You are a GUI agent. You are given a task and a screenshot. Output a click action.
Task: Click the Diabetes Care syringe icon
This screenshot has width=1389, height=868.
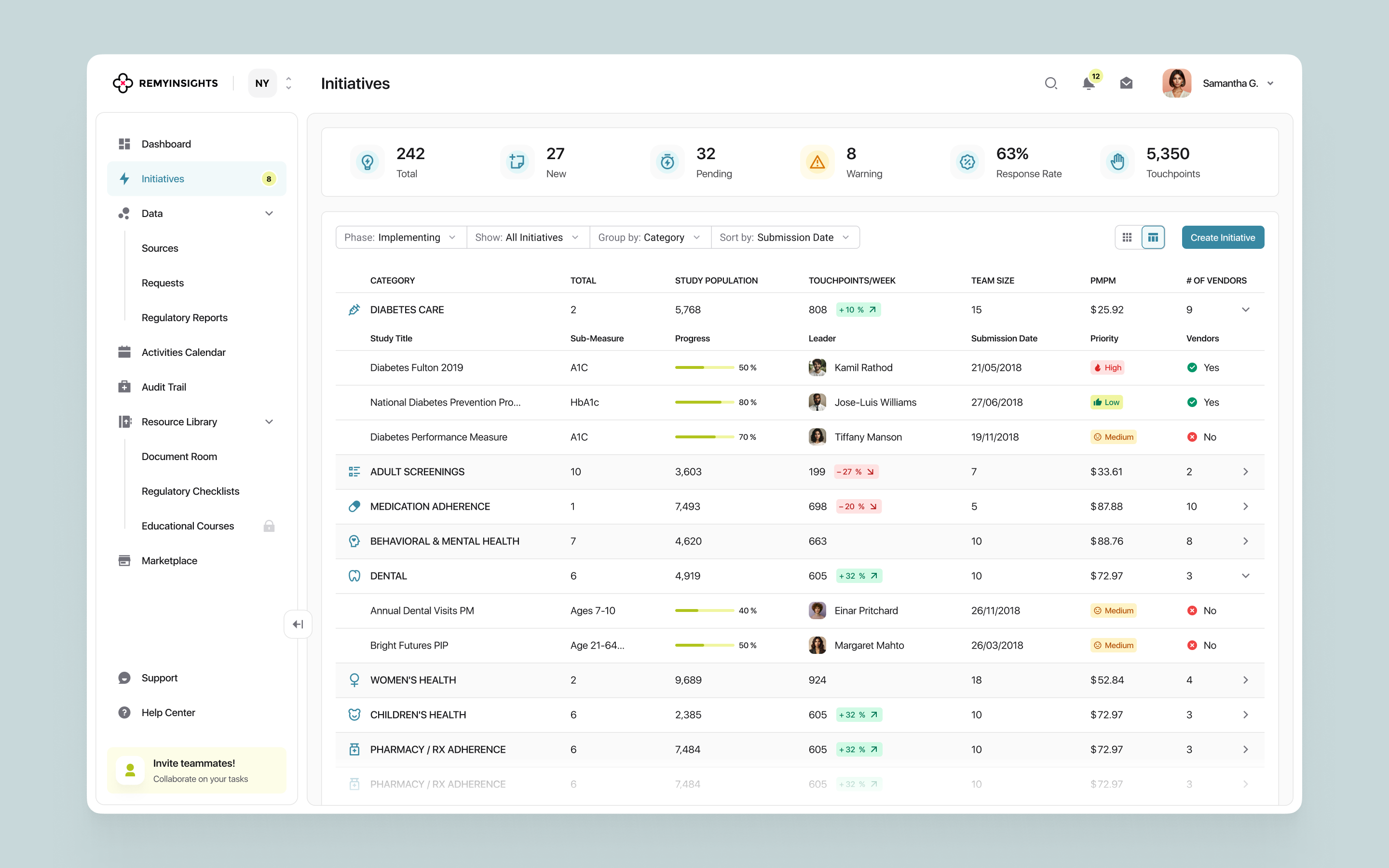pyautogui.click(x=354, y=310)
